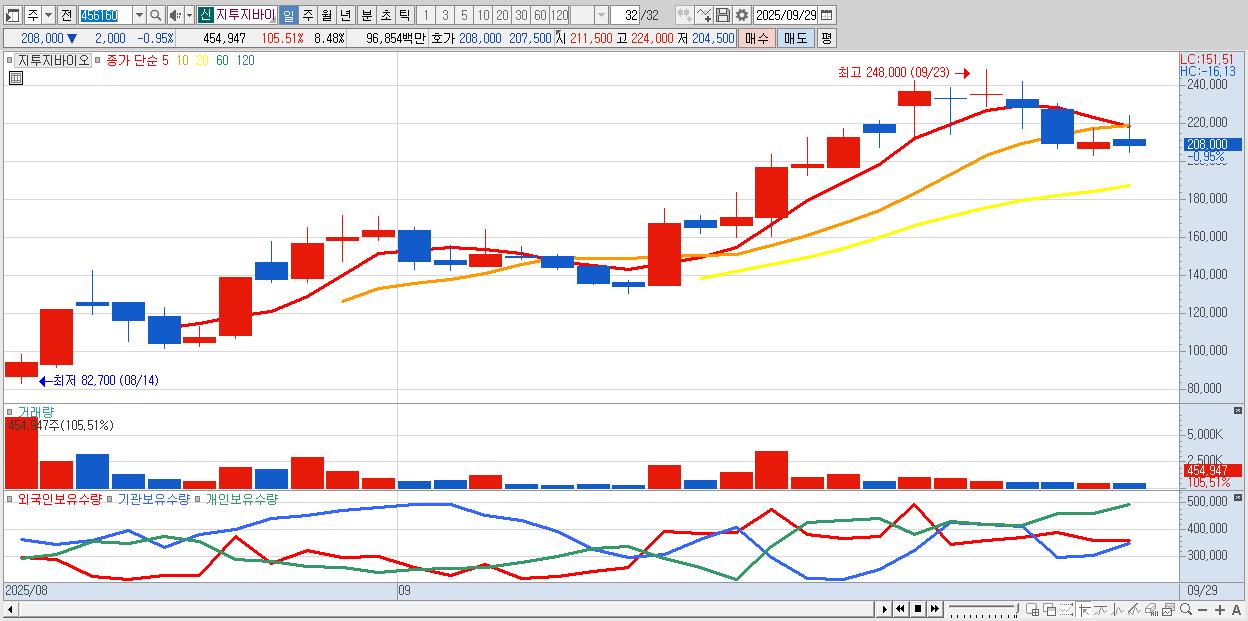Close the volume panel with its corner box

tap(1238, 411)
